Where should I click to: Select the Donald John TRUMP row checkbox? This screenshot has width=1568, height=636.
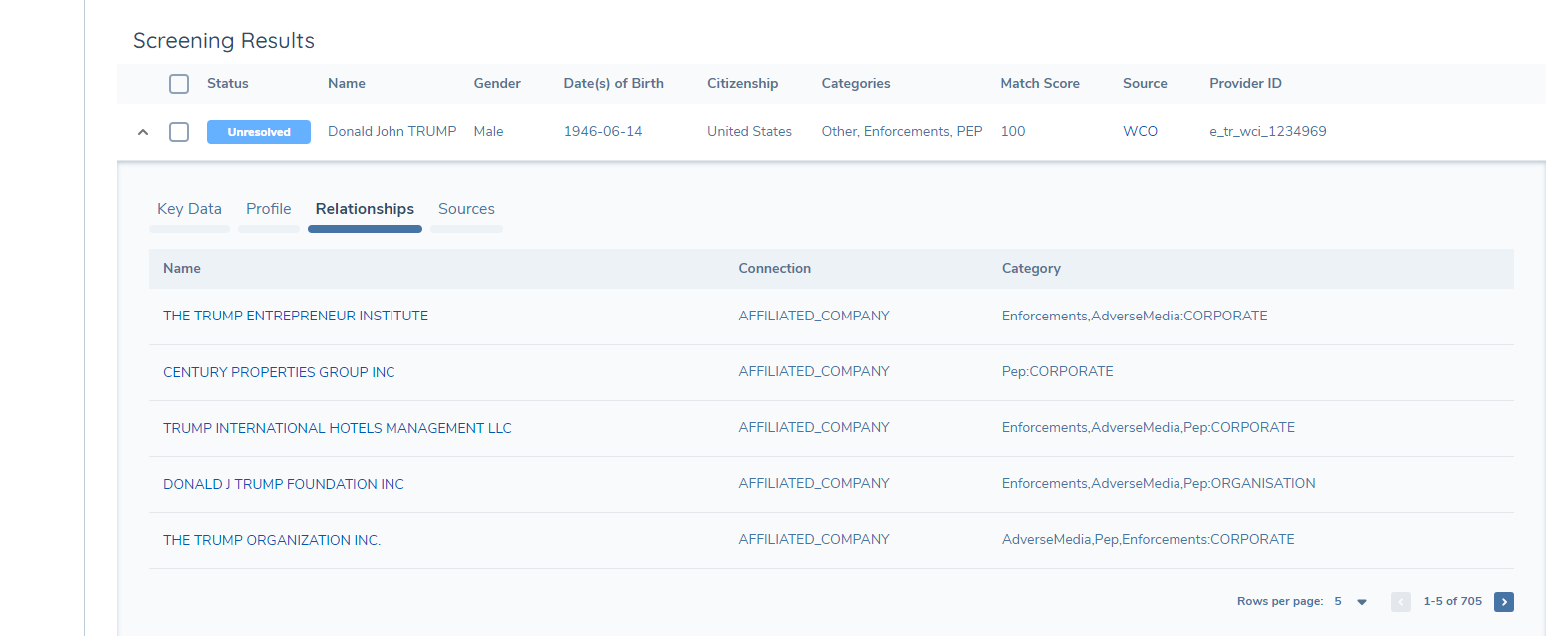pos(179,132)
